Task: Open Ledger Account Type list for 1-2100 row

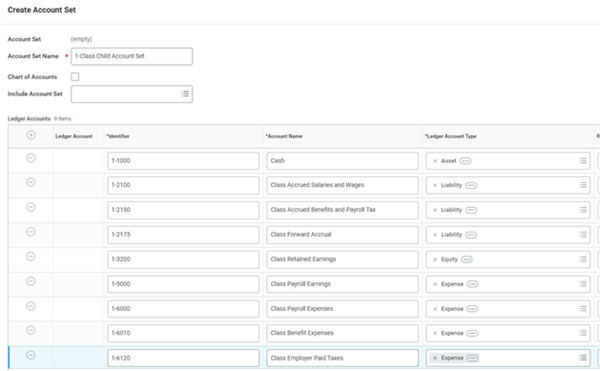Action: point(583,185)
